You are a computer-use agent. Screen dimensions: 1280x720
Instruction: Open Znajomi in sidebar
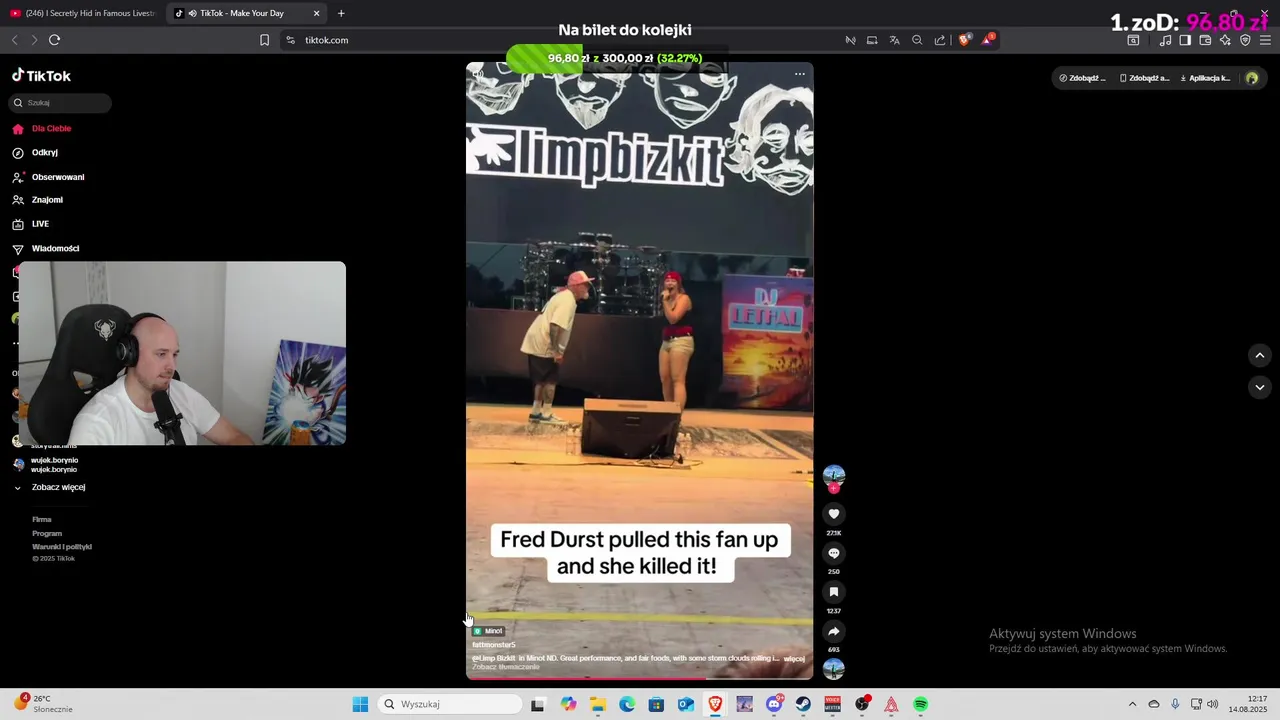click(38, 200)
